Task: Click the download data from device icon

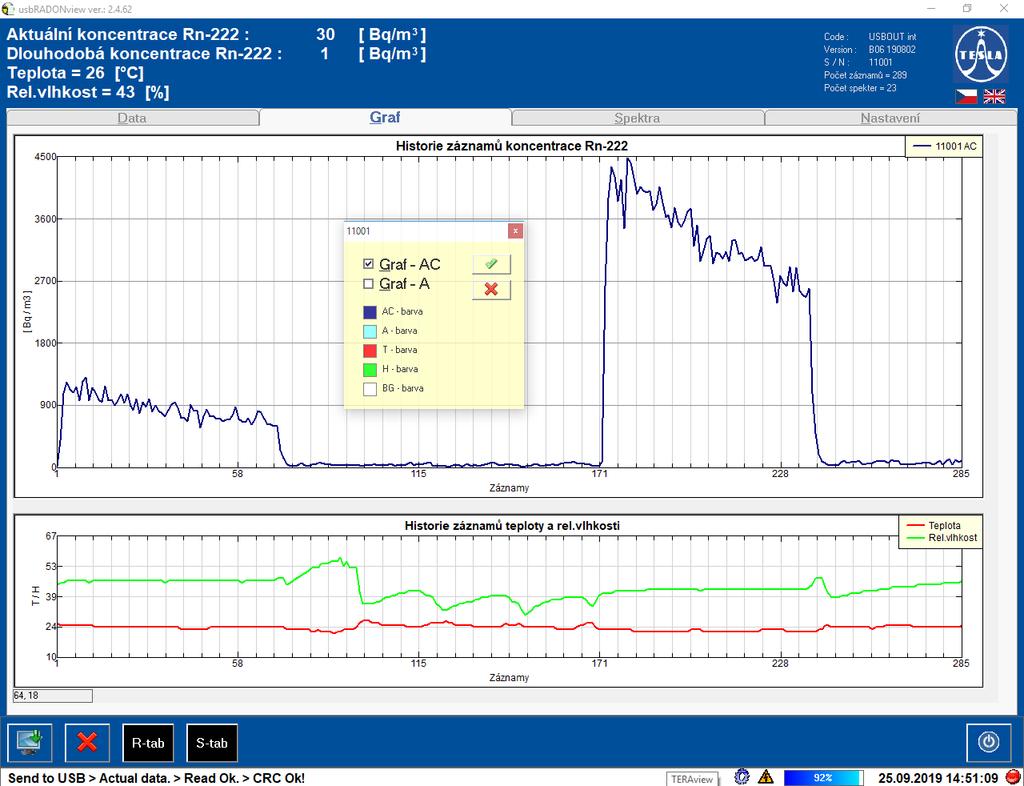Action: pos(29,742)
